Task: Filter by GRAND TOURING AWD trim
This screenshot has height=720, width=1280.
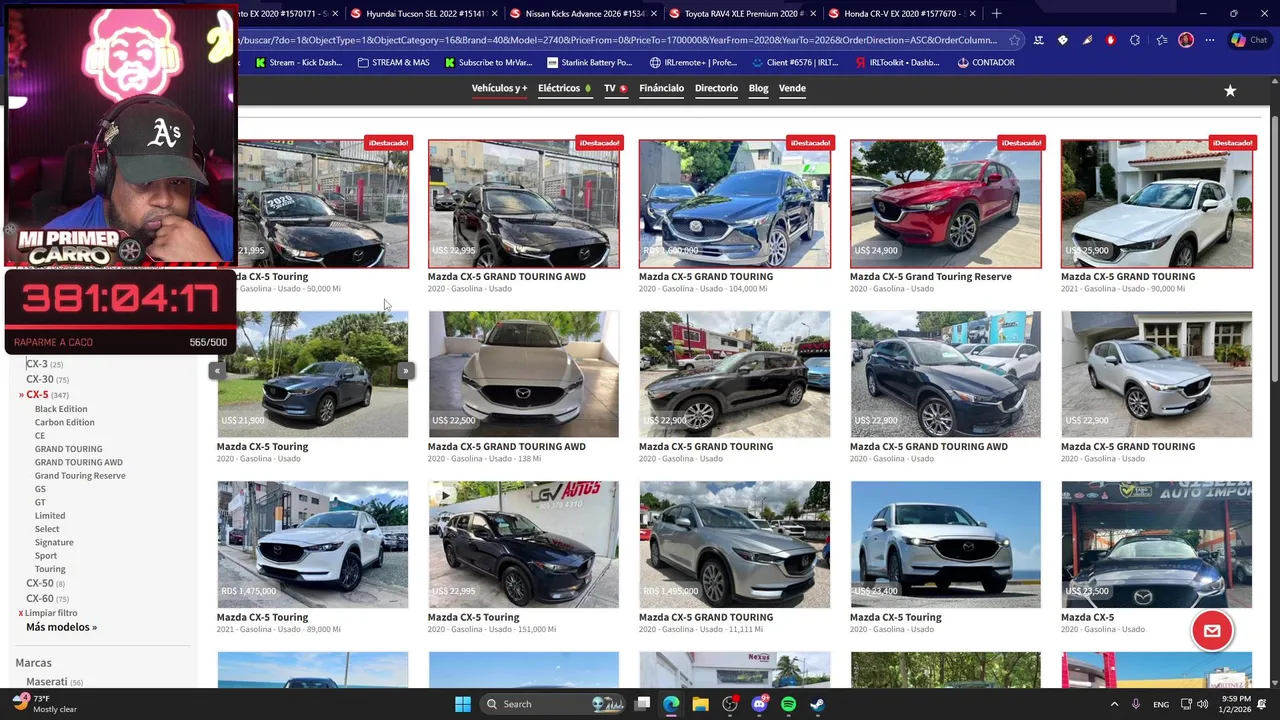Action: pyautogui.click(x=78, y=462)
